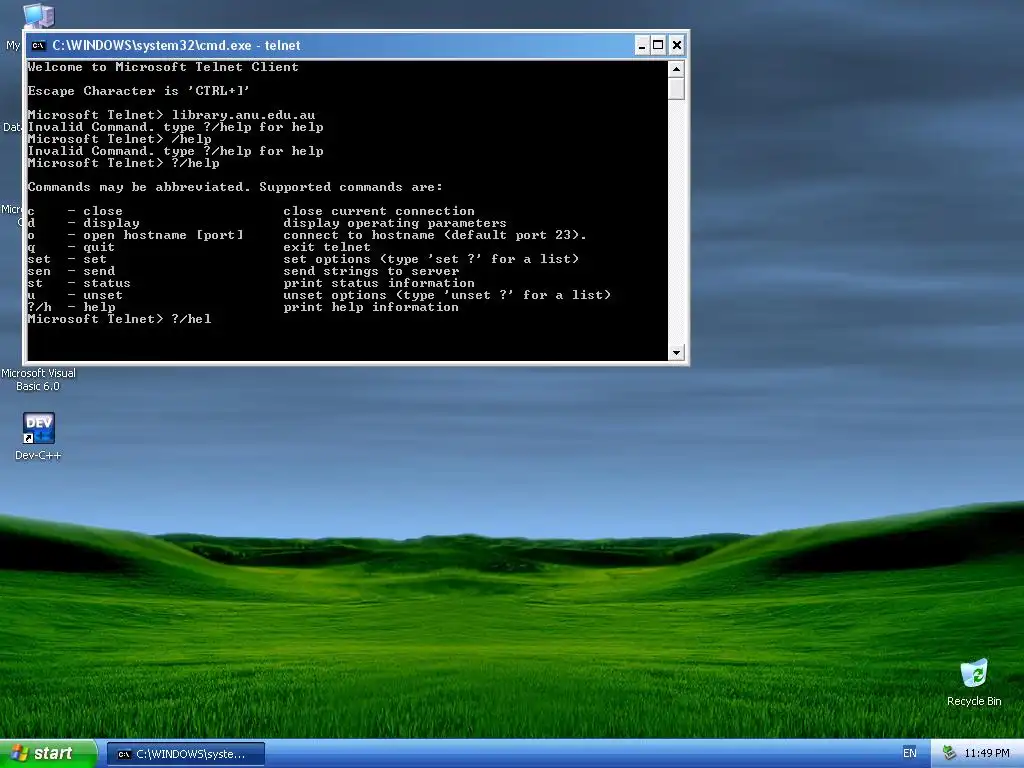
Task: Activate the C:\WINDOWS\syste... taskbar button
Action: tap(185, 754)
